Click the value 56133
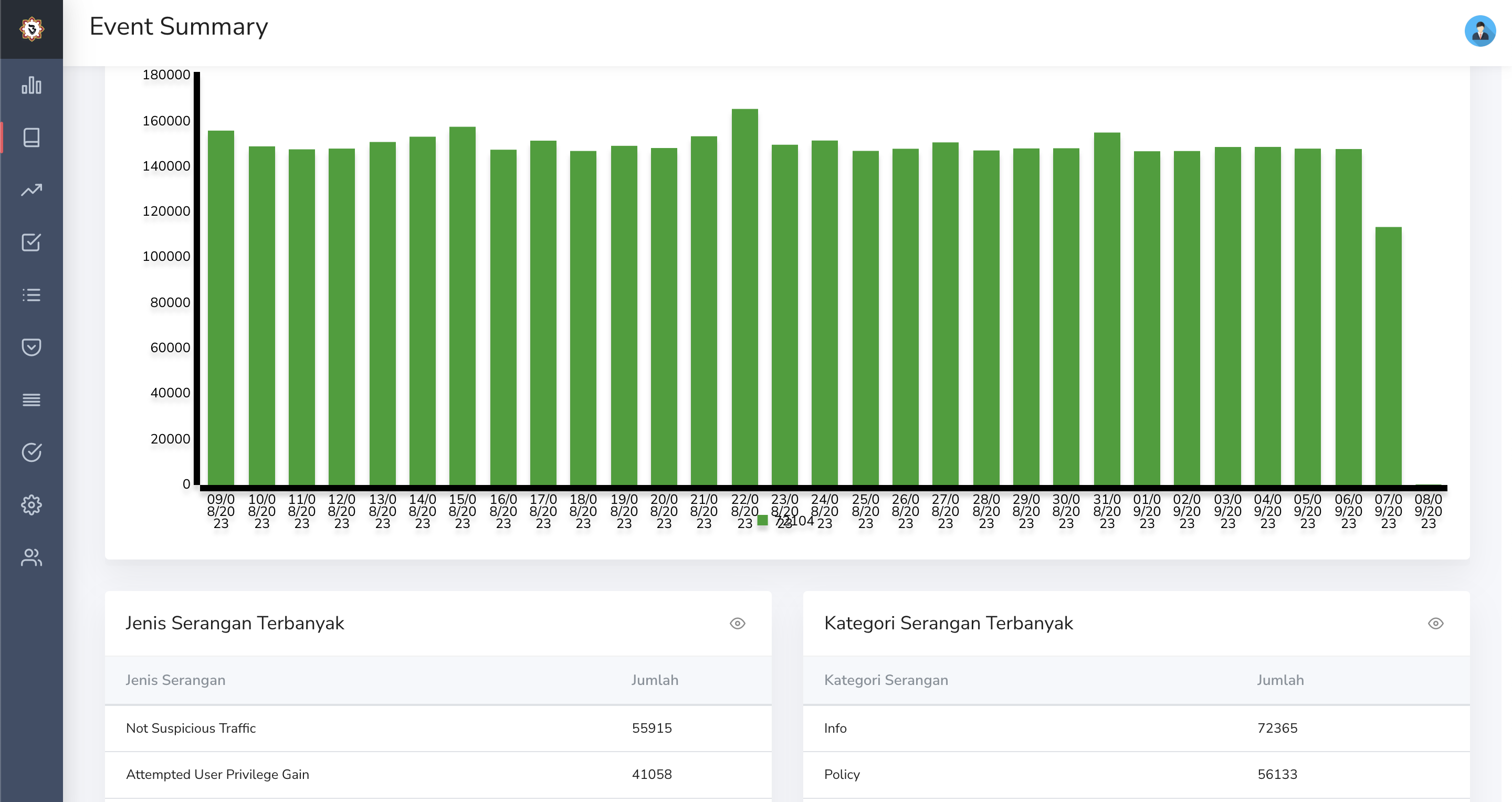The height and width of the screenshot is (802, 1512). tap(1278, 774)
